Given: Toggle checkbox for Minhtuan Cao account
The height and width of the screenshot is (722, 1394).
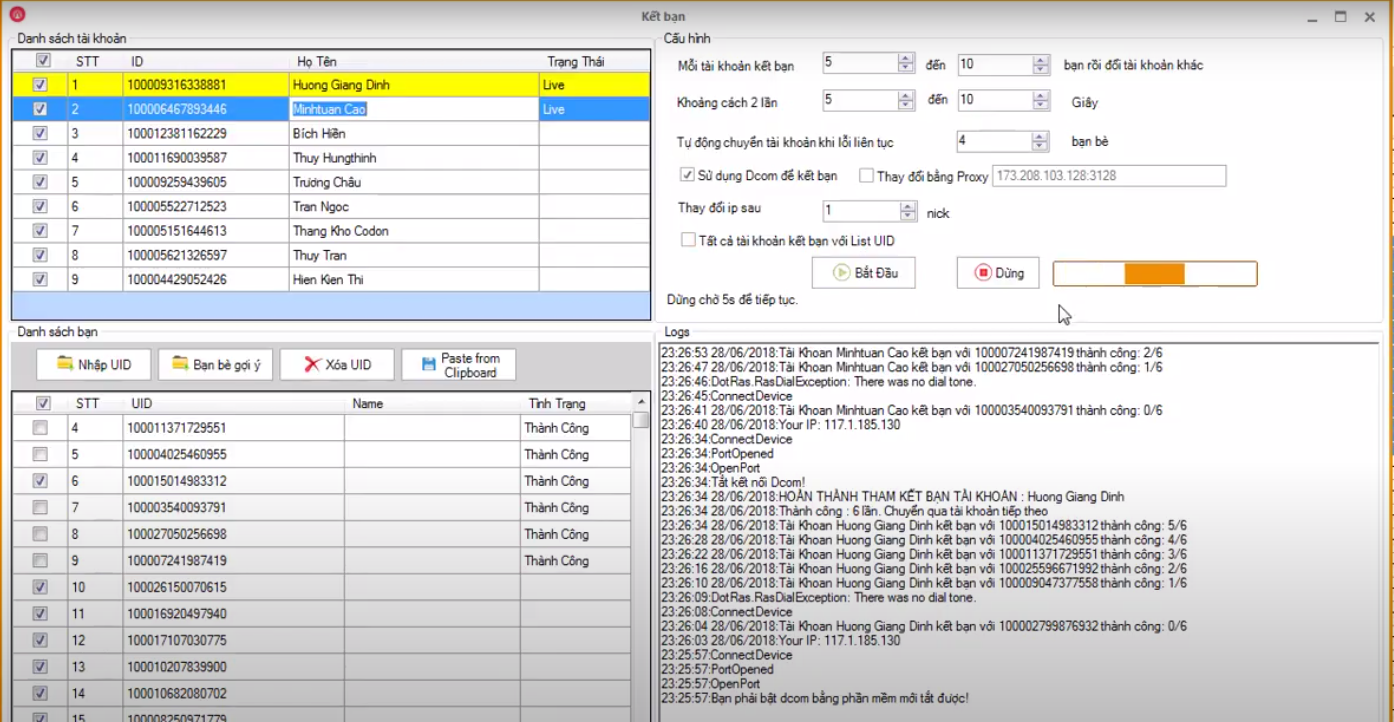Looking at the screenshot, I should tap(40, 109).
